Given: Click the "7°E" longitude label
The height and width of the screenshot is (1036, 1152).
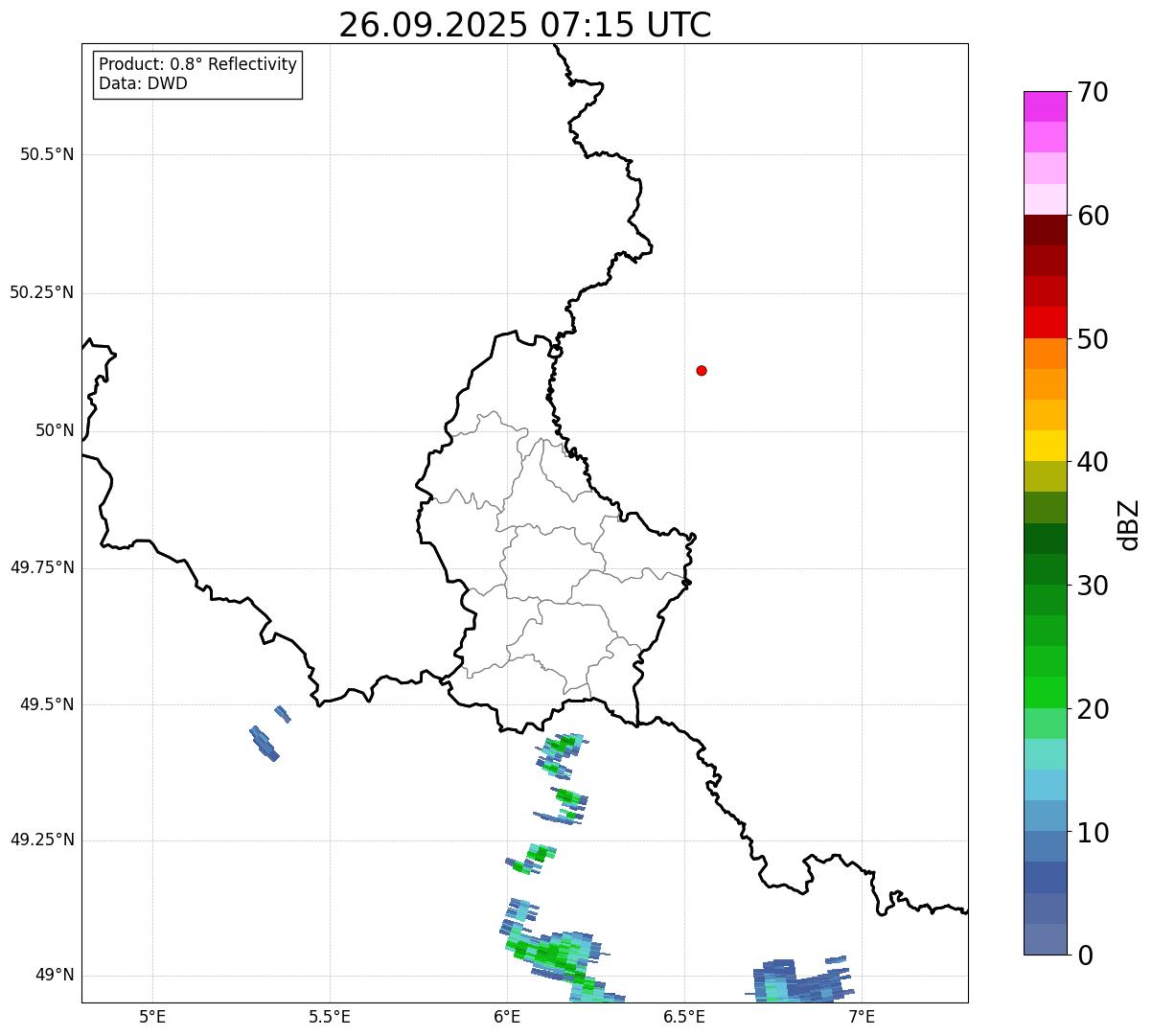Looking at the screenshot, I should 862,1016.
